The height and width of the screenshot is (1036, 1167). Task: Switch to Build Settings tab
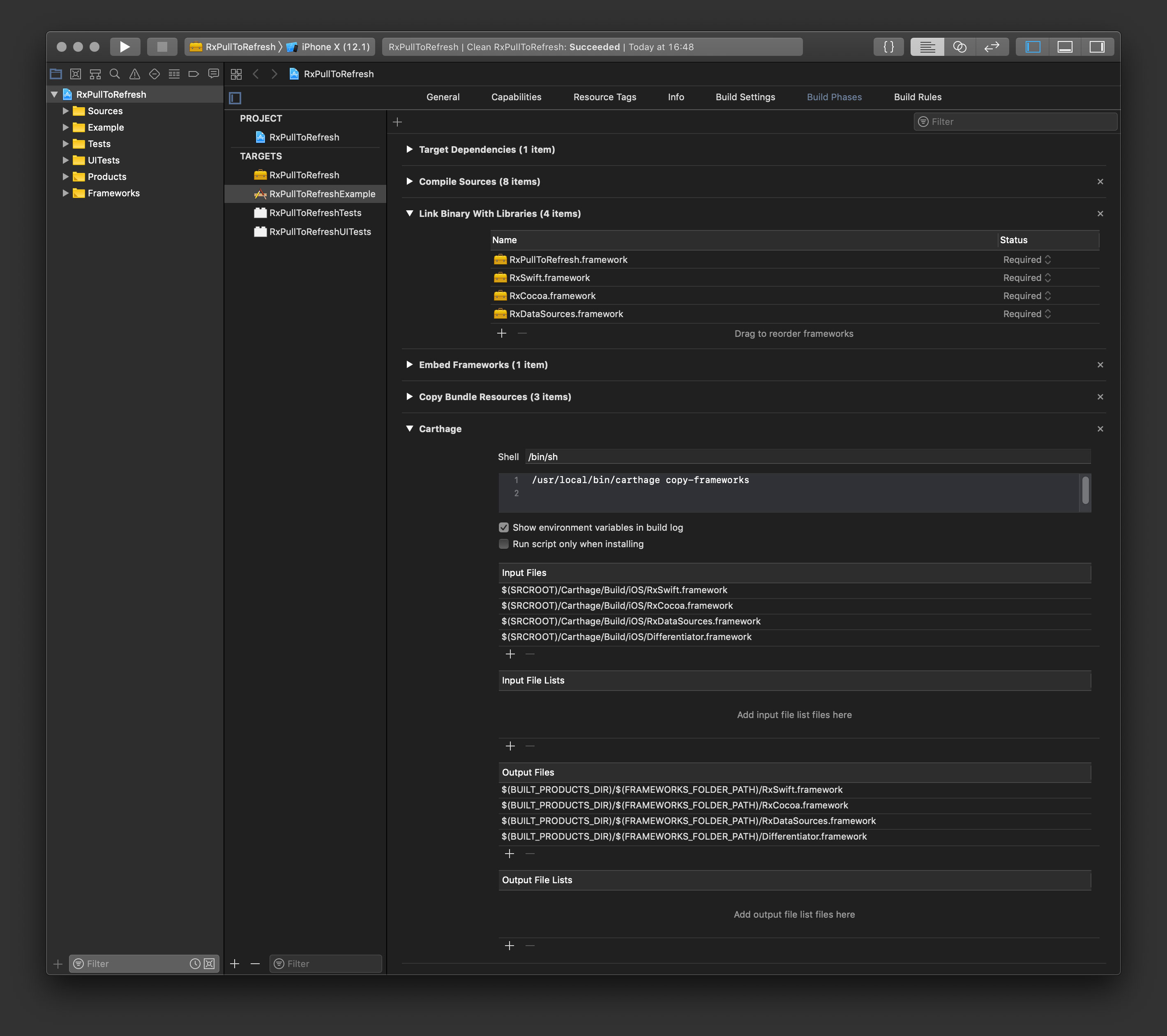point(745,97)
